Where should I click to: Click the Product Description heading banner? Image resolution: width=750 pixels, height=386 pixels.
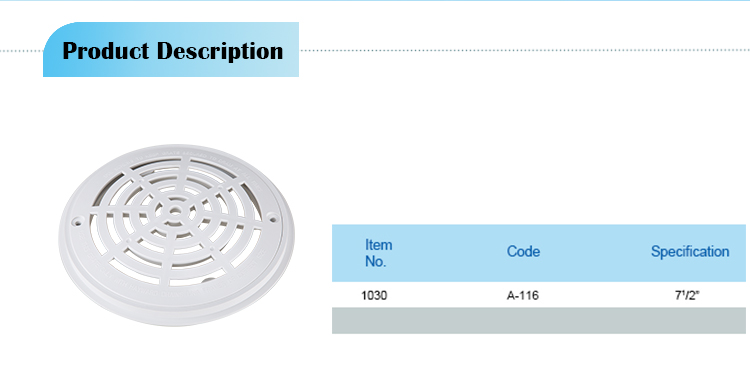(171, 49)
